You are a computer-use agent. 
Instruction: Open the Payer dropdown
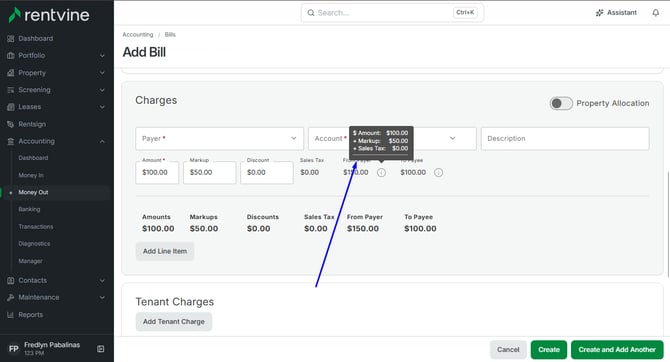click(x=219, y=138)
